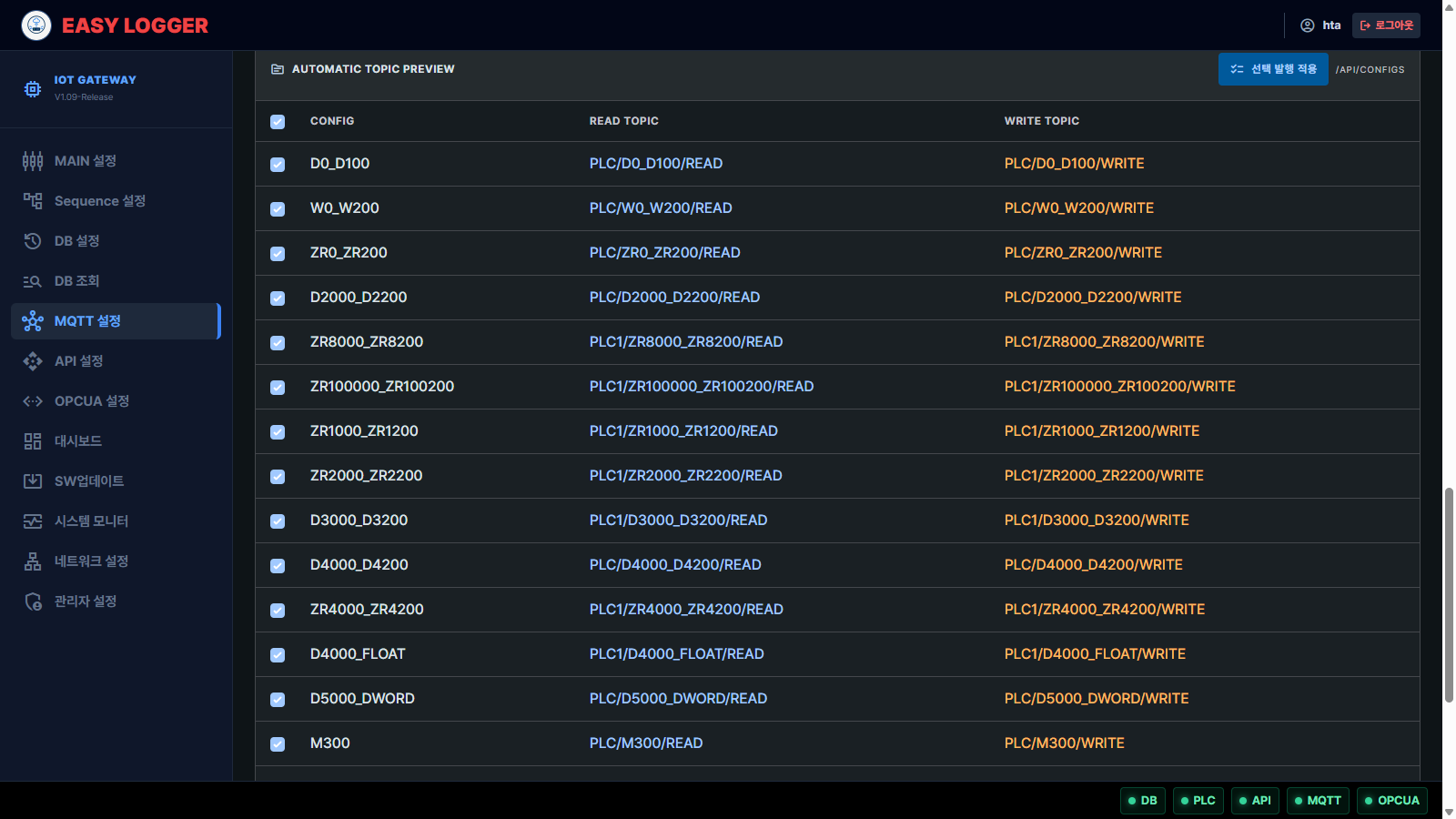Click the MQTT status badge in footer
This screenshot has width=1456, height=819.
coord(1318,801)
